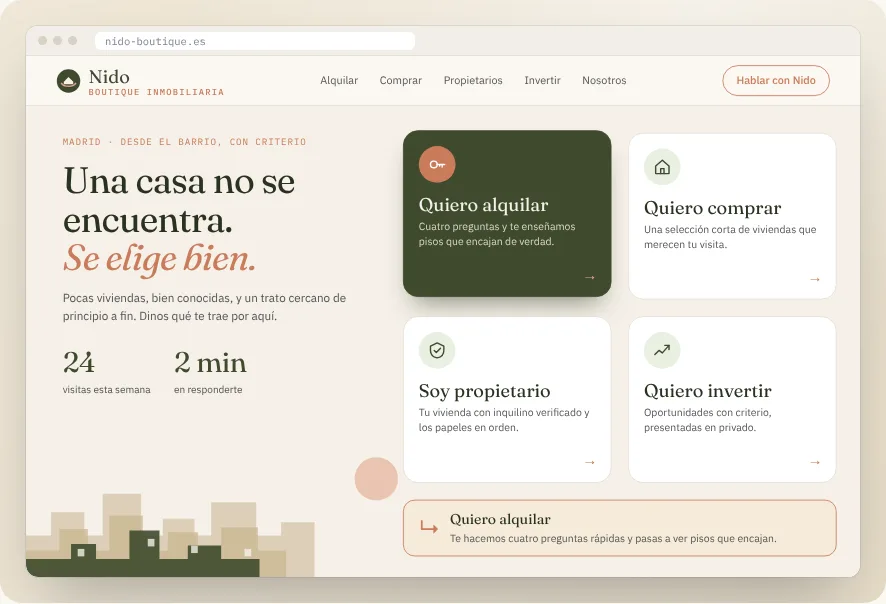Select the Quiero alquilar card title
Image resolution: width=886 pixels, height=604 pixels.
point(483,205)
